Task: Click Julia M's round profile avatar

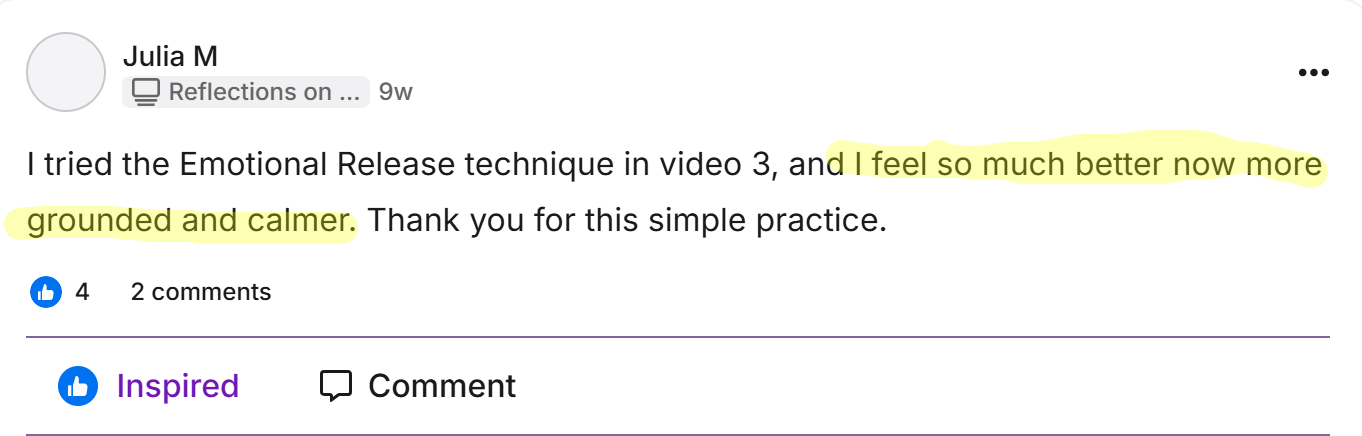Action: 66,72
